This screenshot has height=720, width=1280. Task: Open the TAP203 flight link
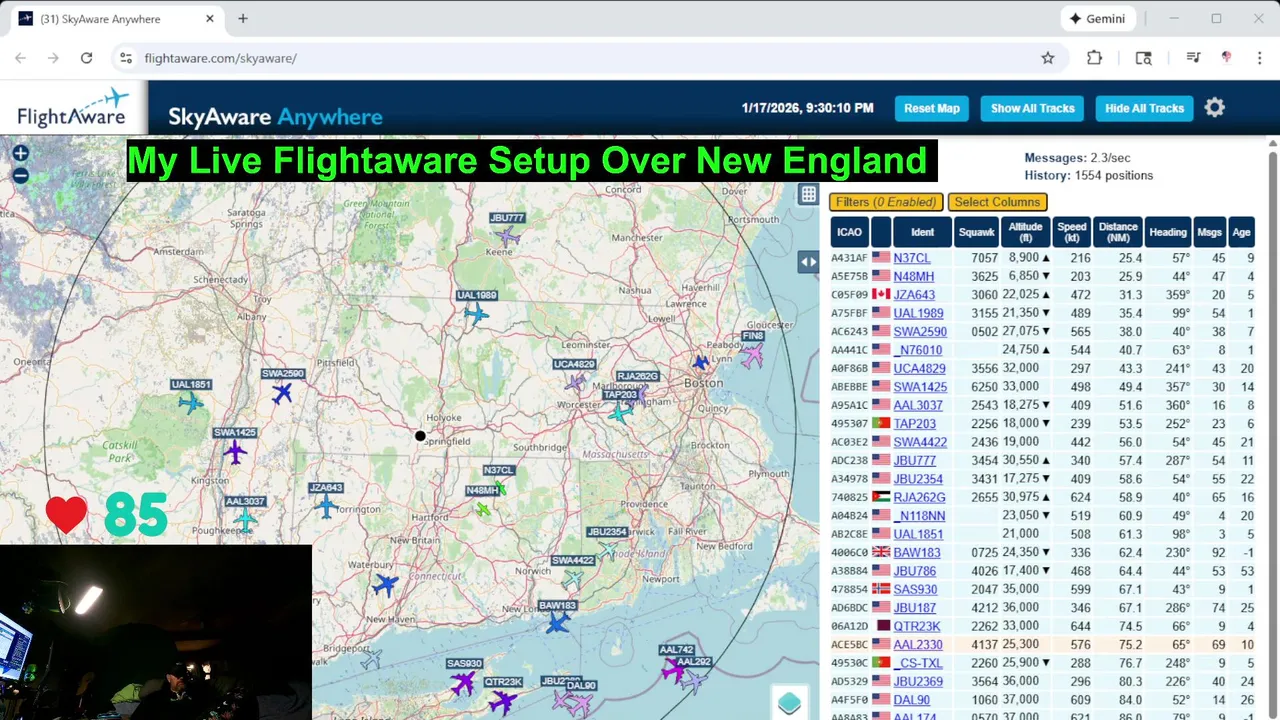(914, 424)
